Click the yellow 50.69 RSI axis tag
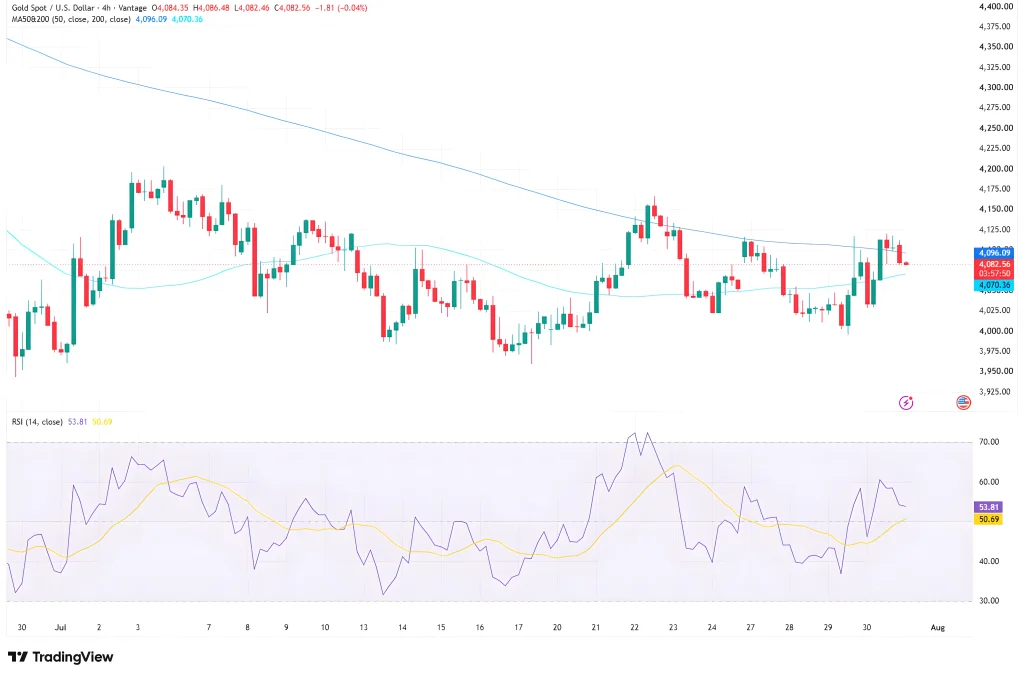 tap(988, 520)
